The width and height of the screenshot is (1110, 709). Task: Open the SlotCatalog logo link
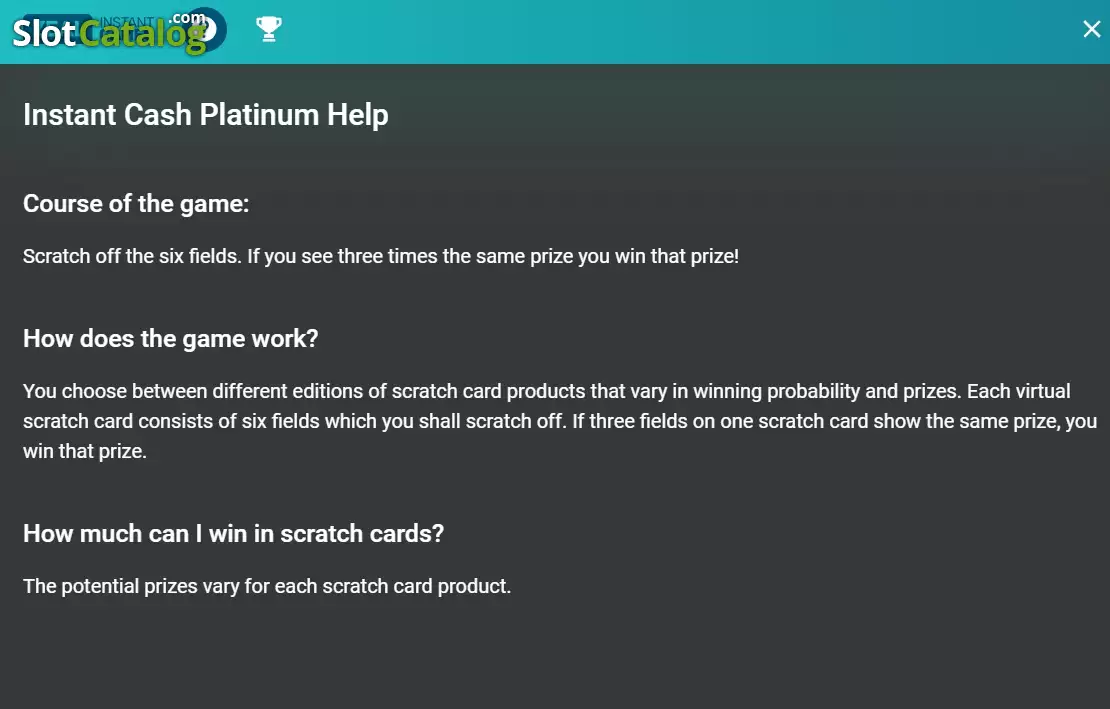[110, 33]
